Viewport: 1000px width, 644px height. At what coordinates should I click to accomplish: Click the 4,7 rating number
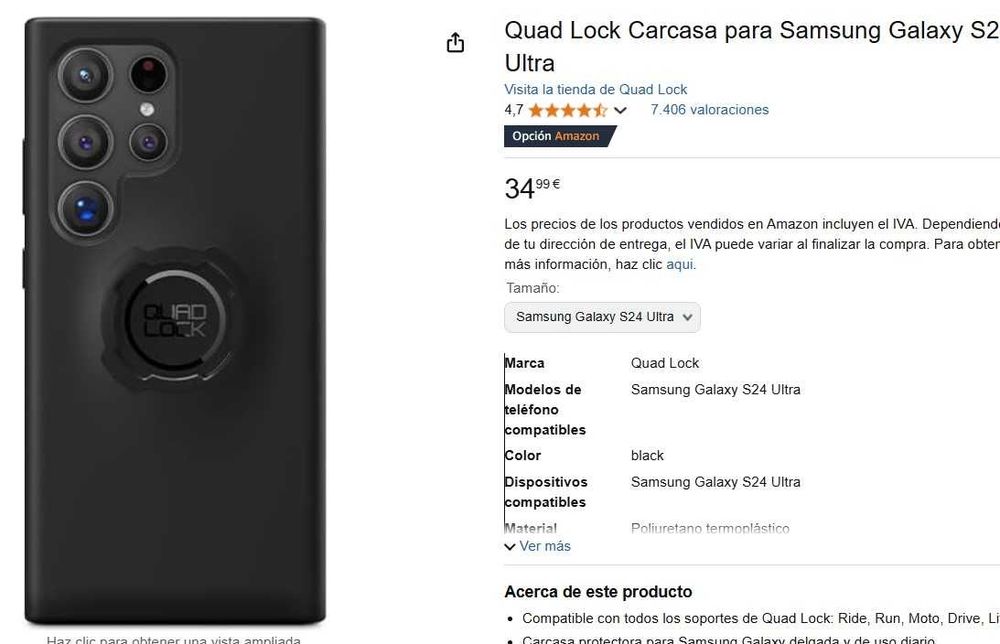pos(513,110)
